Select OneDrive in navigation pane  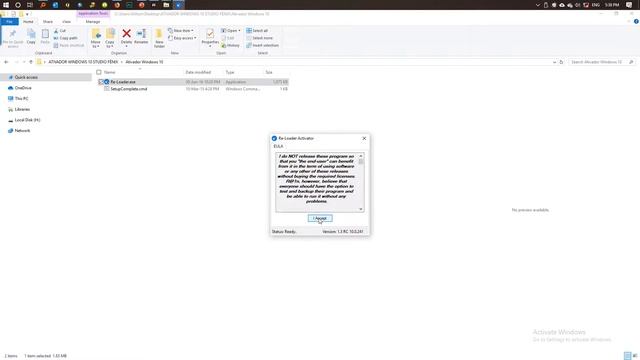(23, 88)
